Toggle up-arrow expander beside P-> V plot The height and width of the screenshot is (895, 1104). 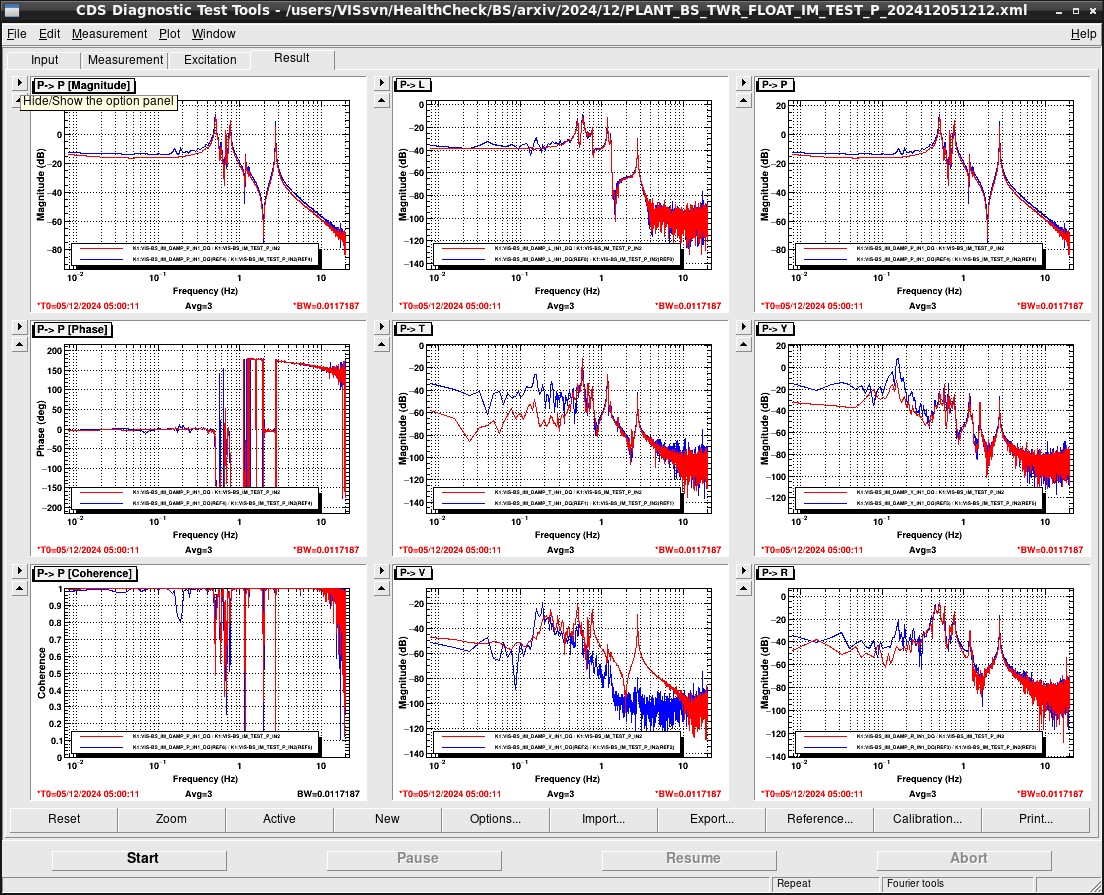[382, 589]
